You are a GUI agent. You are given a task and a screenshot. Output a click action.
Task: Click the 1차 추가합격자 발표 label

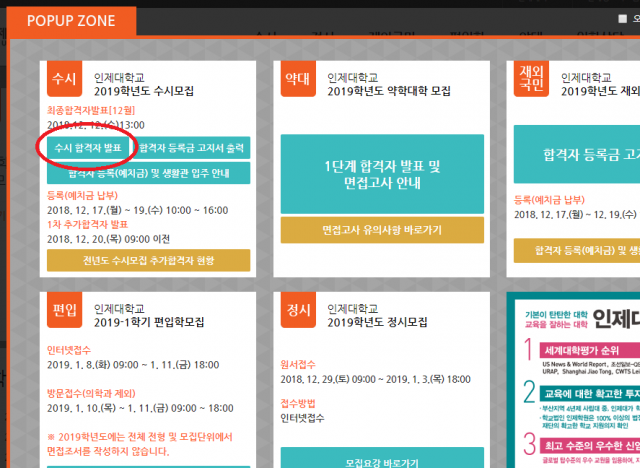click(88, 224)
